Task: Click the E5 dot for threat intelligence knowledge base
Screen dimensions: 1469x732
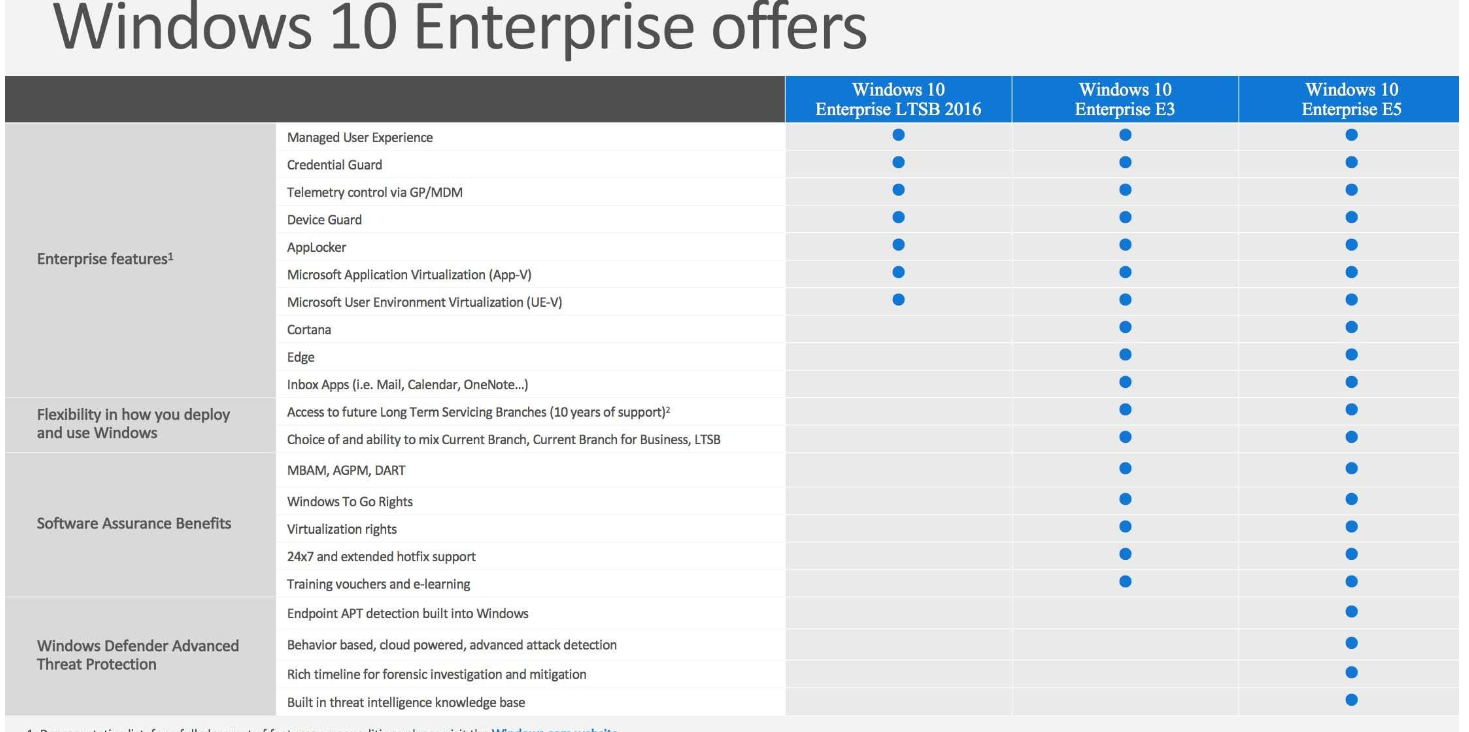Action: tap(1352, 700)
